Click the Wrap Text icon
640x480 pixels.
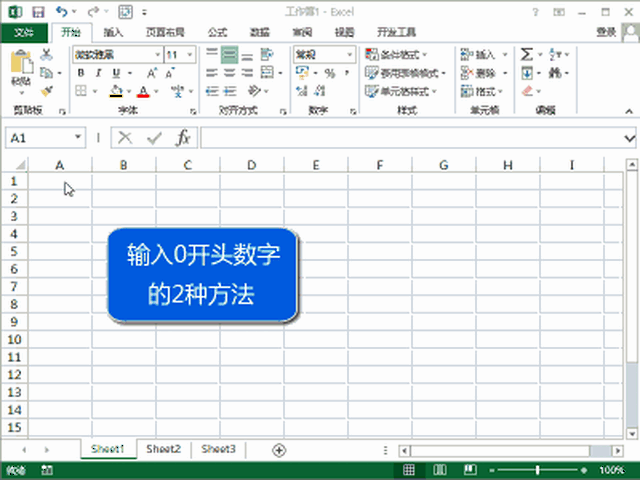tap(267, 54)
